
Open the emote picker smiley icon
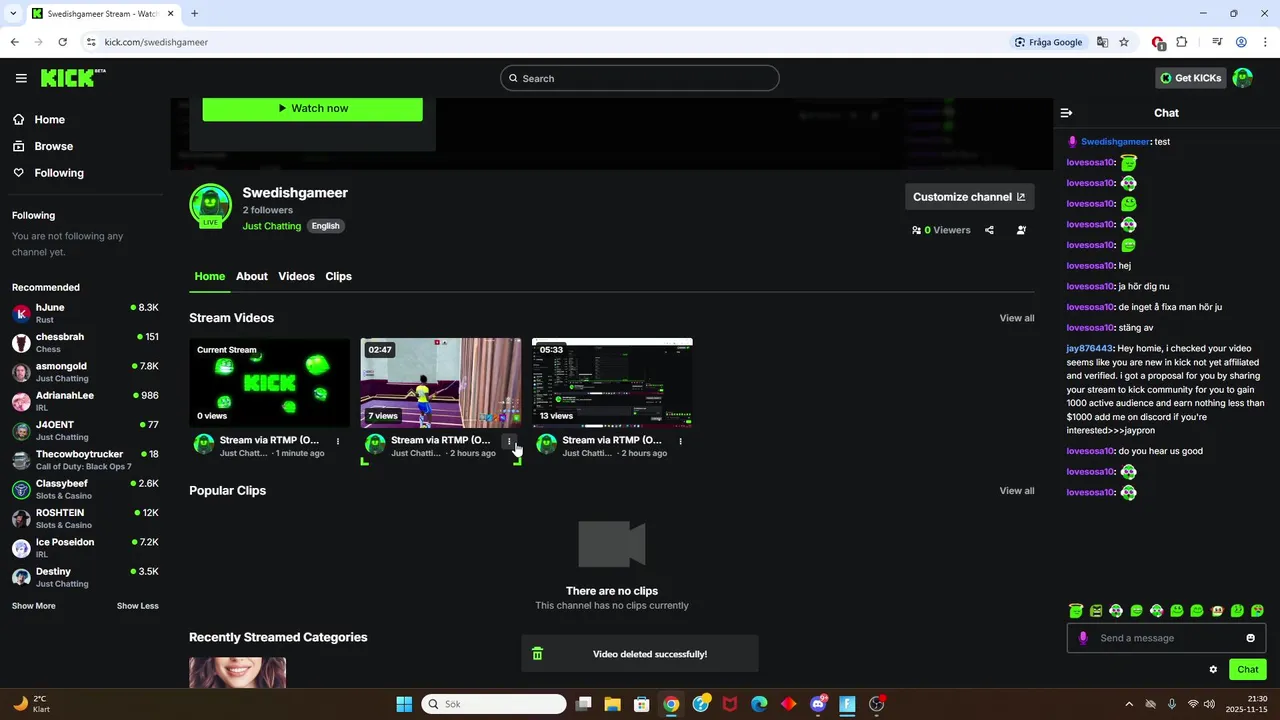pyautogui.click(x=1250, y=638)
